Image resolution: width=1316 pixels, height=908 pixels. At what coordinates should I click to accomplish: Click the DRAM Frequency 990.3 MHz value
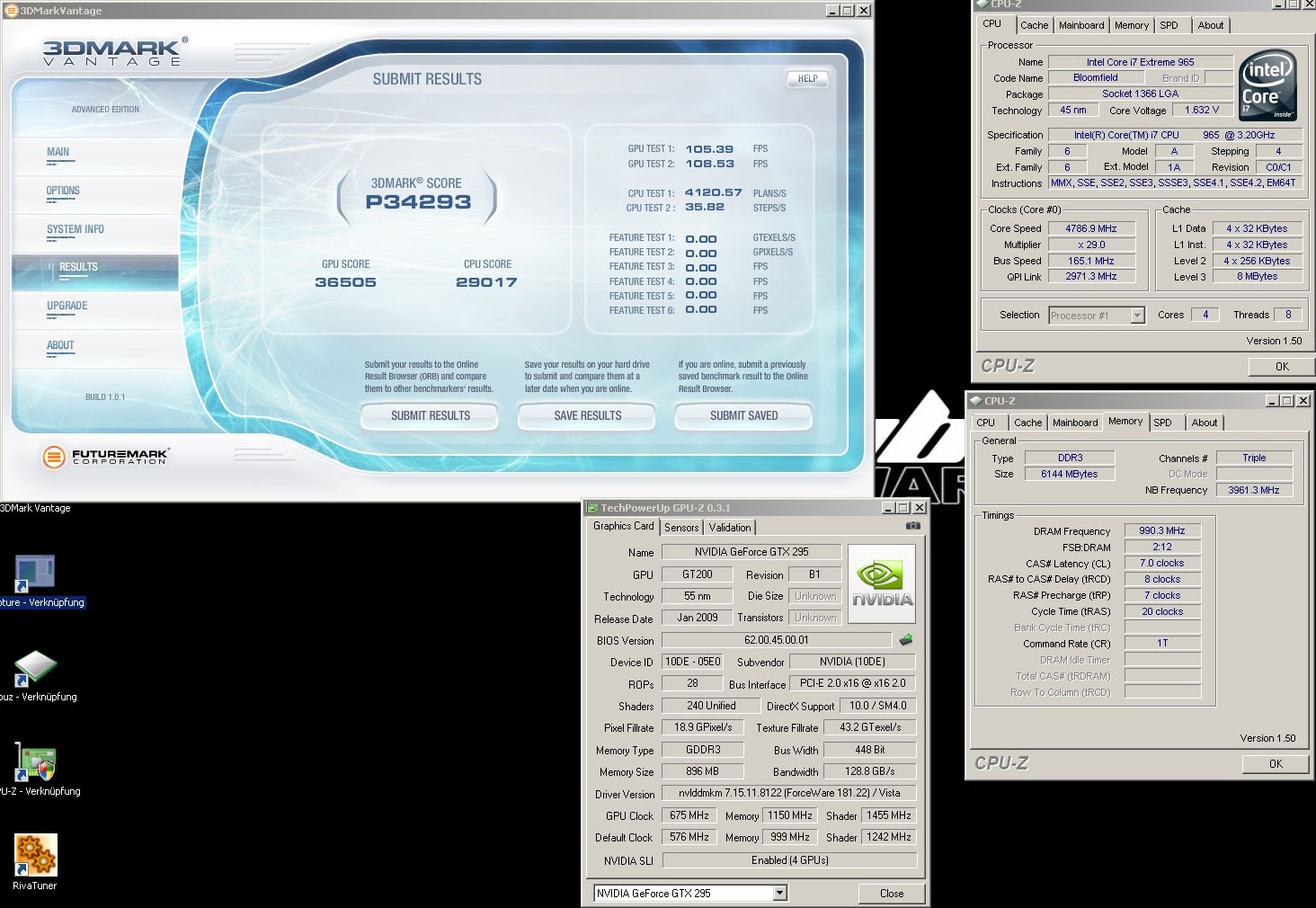point(1162,530)
